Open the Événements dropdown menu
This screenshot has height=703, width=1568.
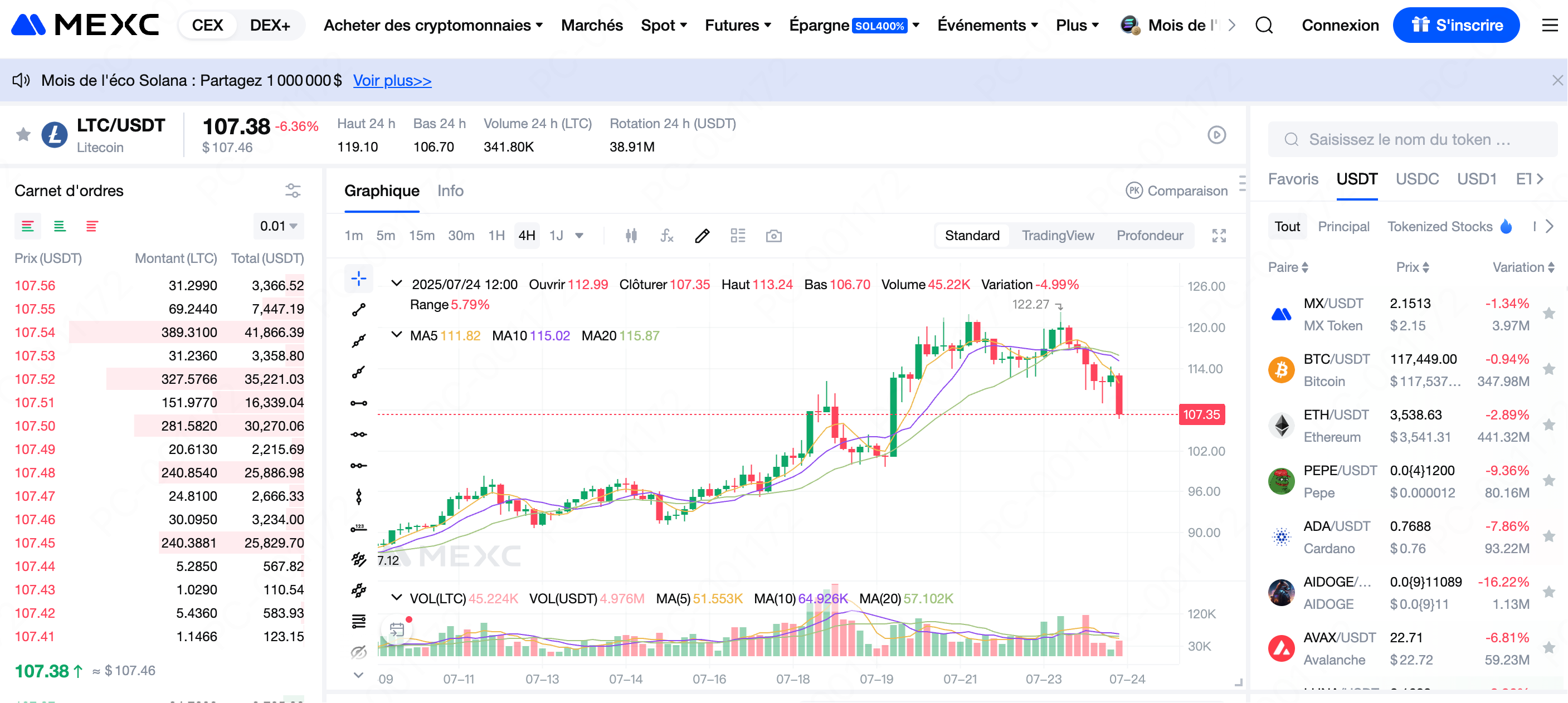coord(987,25)
